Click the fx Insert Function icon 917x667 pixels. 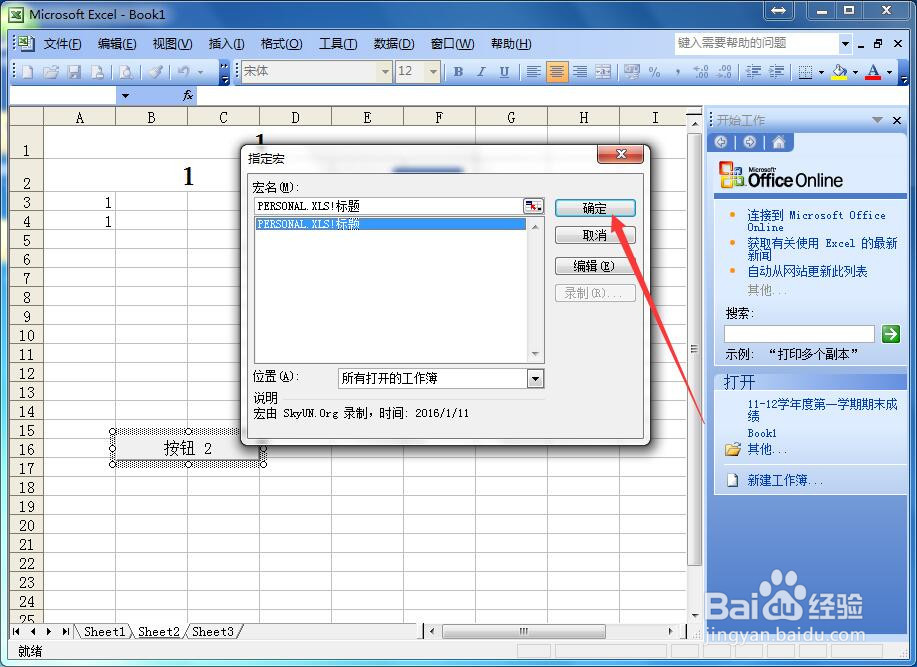(188, 95)
